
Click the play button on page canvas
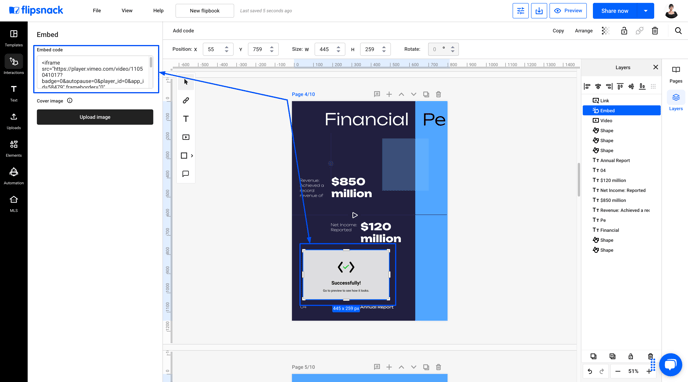[x=355, y=215]
